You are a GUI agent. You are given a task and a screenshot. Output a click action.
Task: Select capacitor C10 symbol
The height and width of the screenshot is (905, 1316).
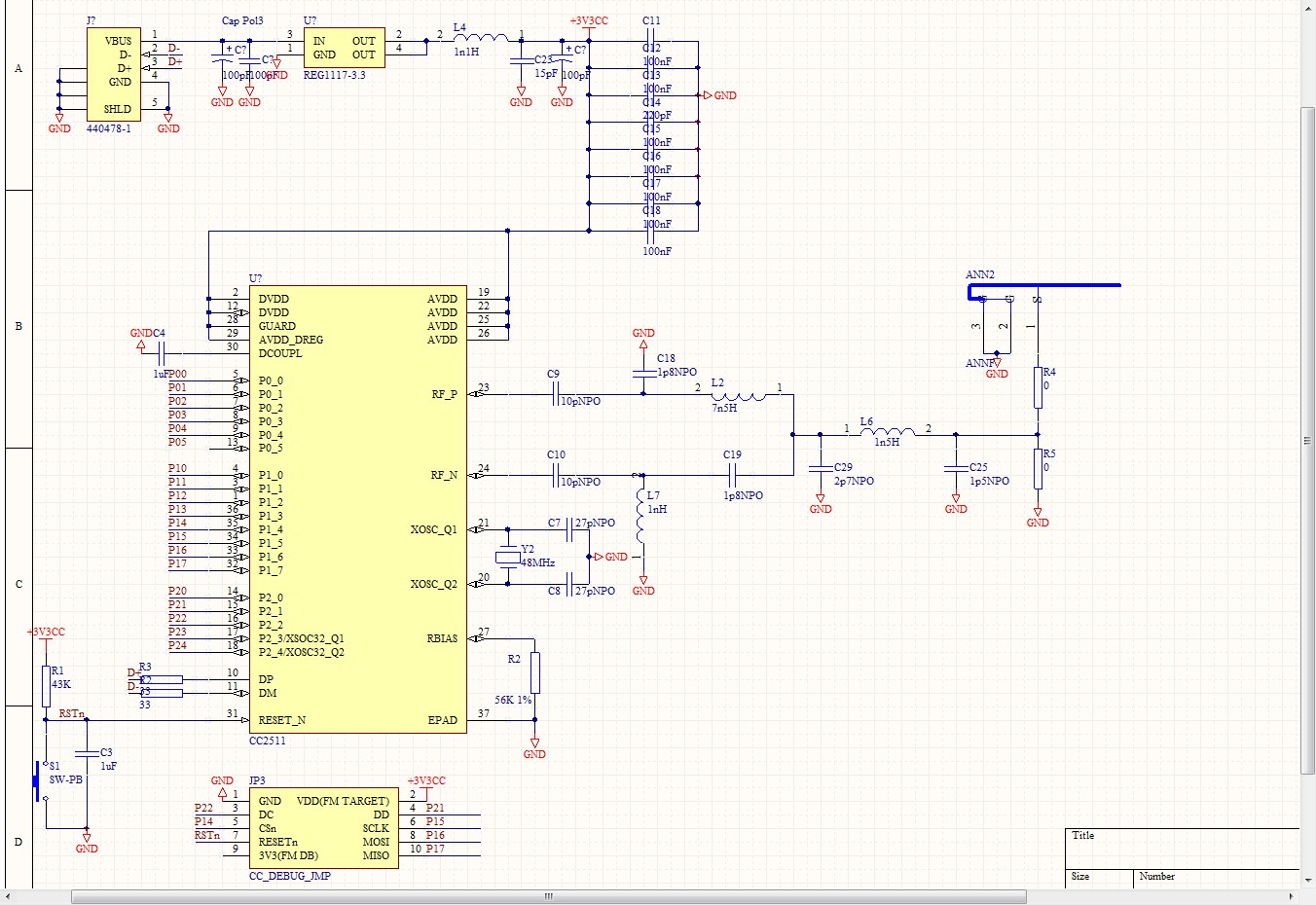pos(557,476)
